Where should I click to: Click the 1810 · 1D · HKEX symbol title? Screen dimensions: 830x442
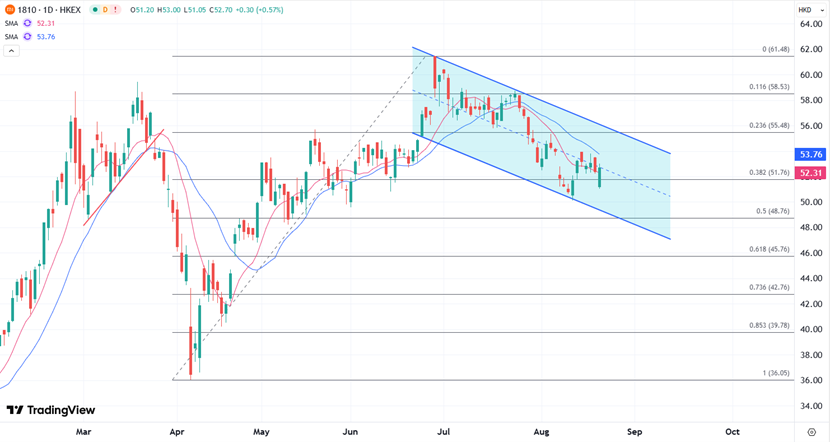click(x=49, y=10)
